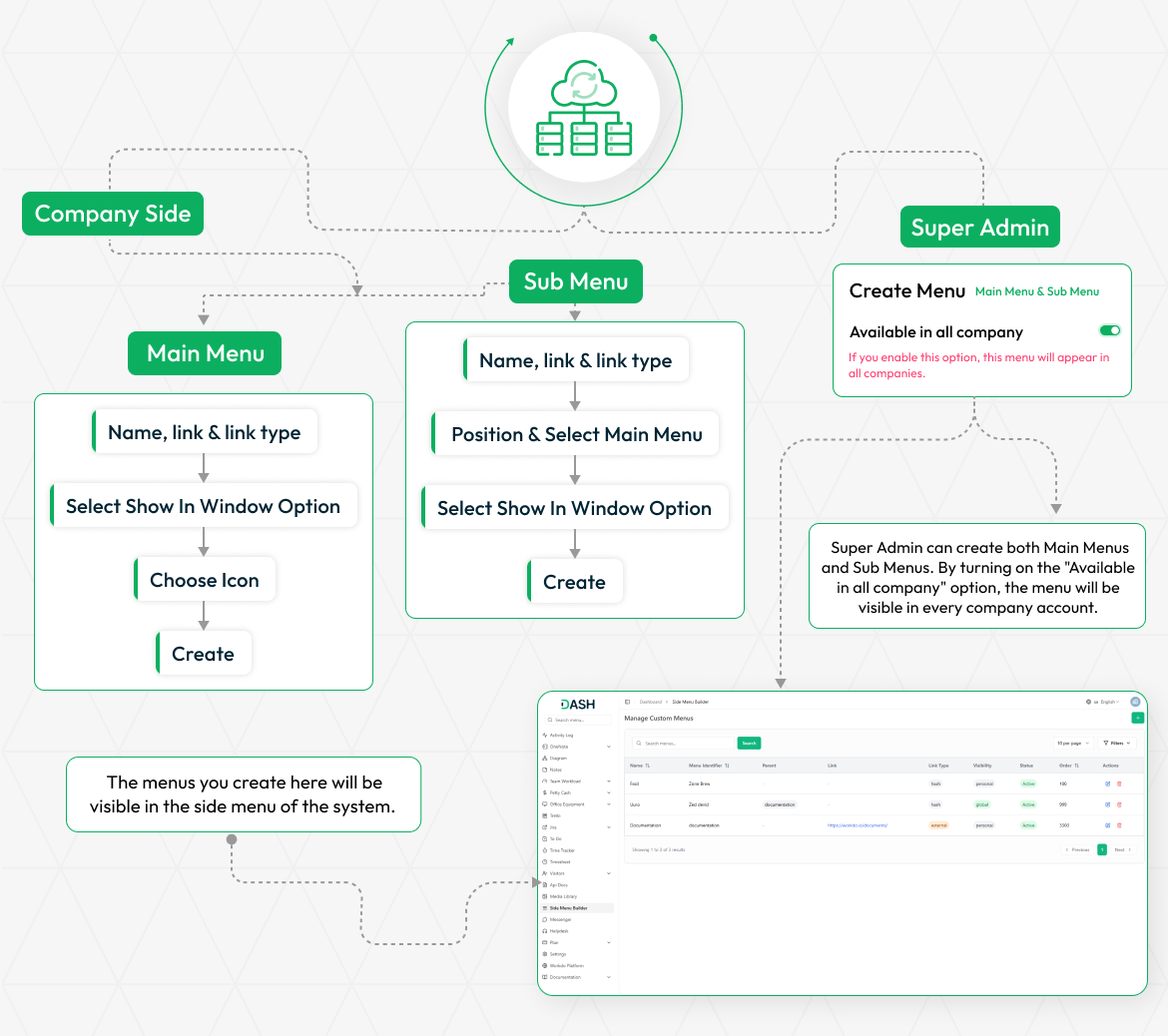Open Time Tracker in the sidebar
Image resolution: width=1168 pixels, height=1036 pixels.
coord(559,850)
